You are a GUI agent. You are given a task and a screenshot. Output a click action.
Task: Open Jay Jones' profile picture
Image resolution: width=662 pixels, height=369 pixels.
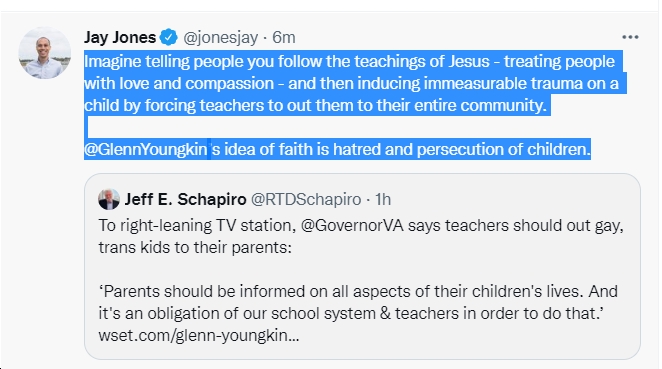coord(44,53)
